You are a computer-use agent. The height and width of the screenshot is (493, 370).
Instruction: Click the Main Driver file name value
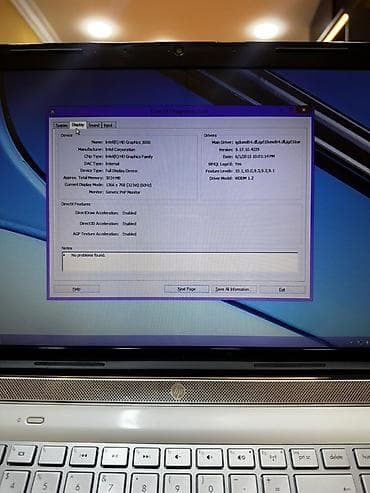[268, 142]
